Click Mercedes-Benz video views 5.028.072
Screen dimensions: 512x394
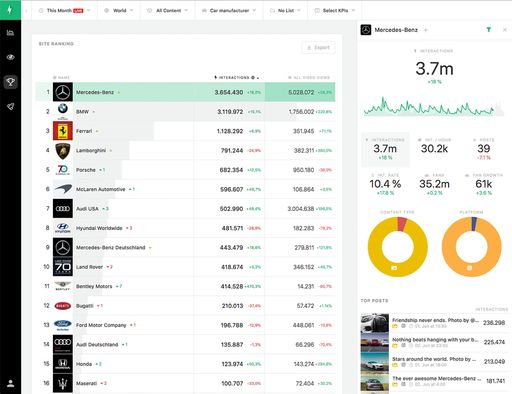301,92
